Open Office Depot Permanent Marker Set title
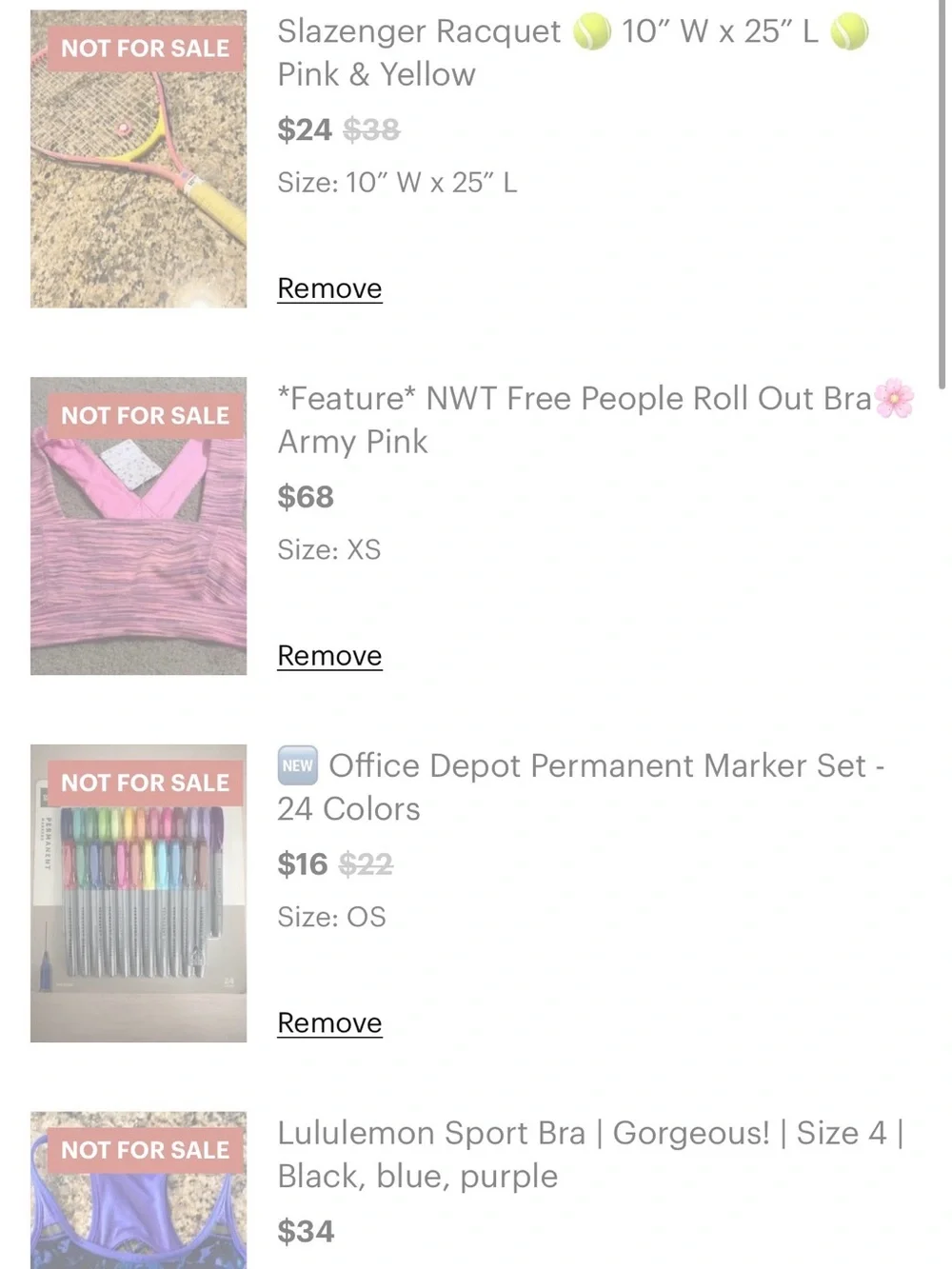Image resolution: width=952 pixels, height=1269 pixels. (x=581, y=787)
